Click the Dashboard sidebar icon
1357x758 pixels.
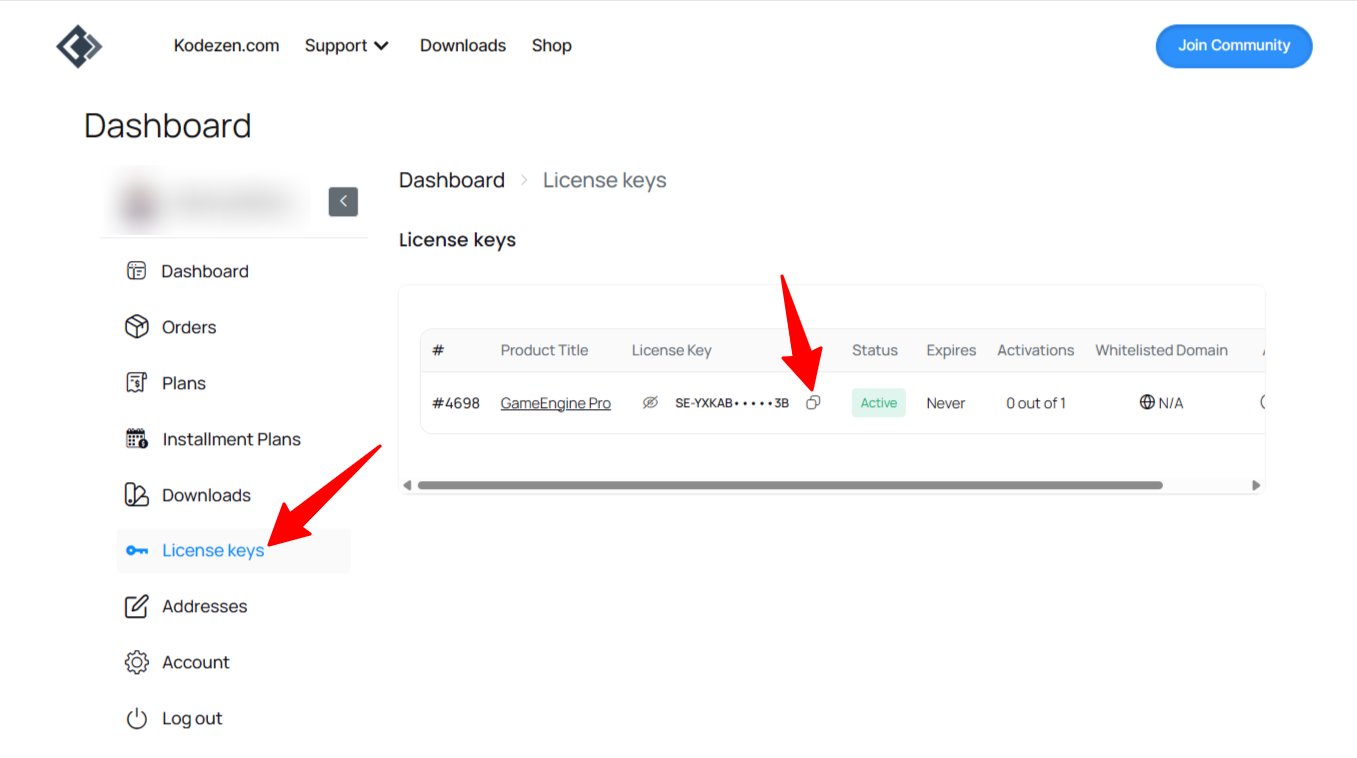point(137,271)
